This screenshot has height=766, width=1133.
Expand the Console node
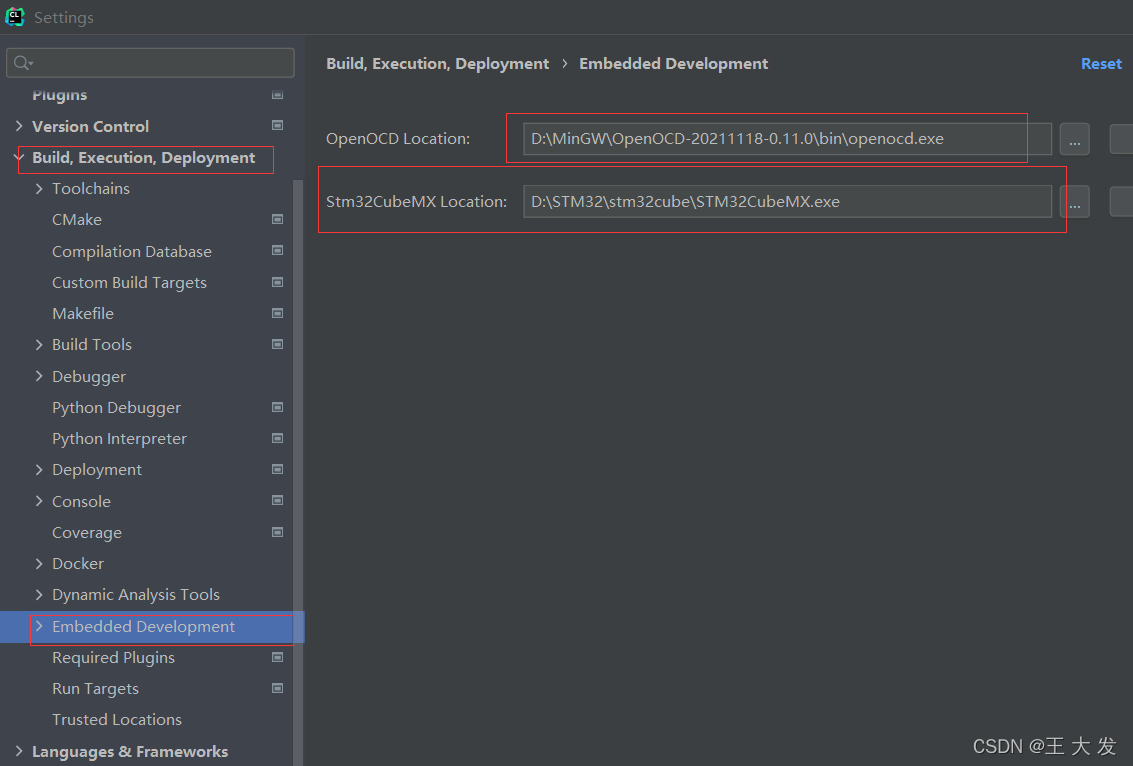coord(39,501)
